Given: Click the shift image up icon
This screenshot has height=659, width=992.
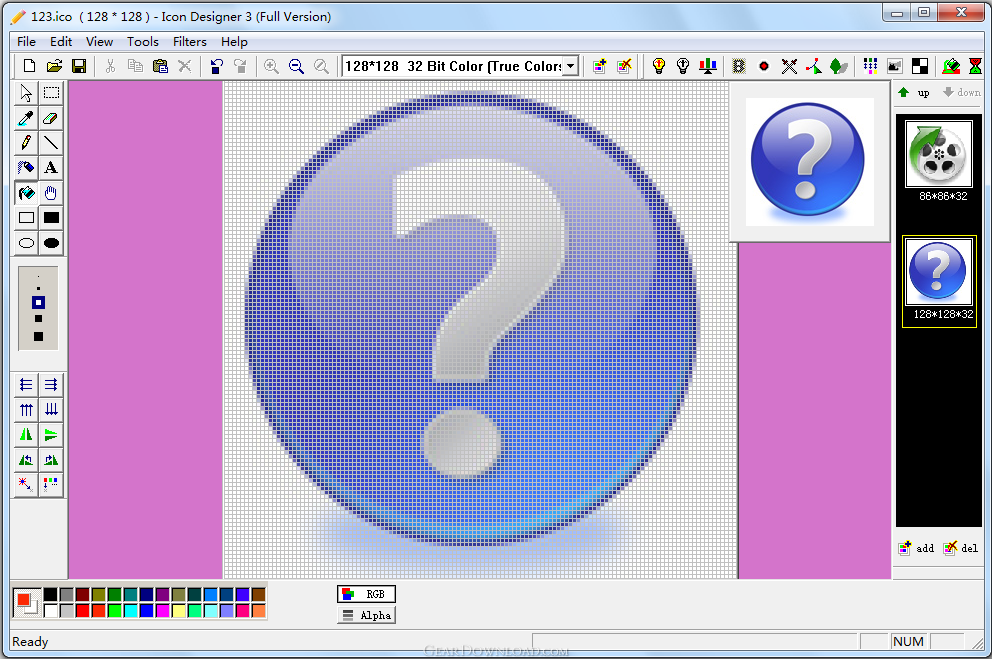Looking at the screenshot, I should [26, 410].
